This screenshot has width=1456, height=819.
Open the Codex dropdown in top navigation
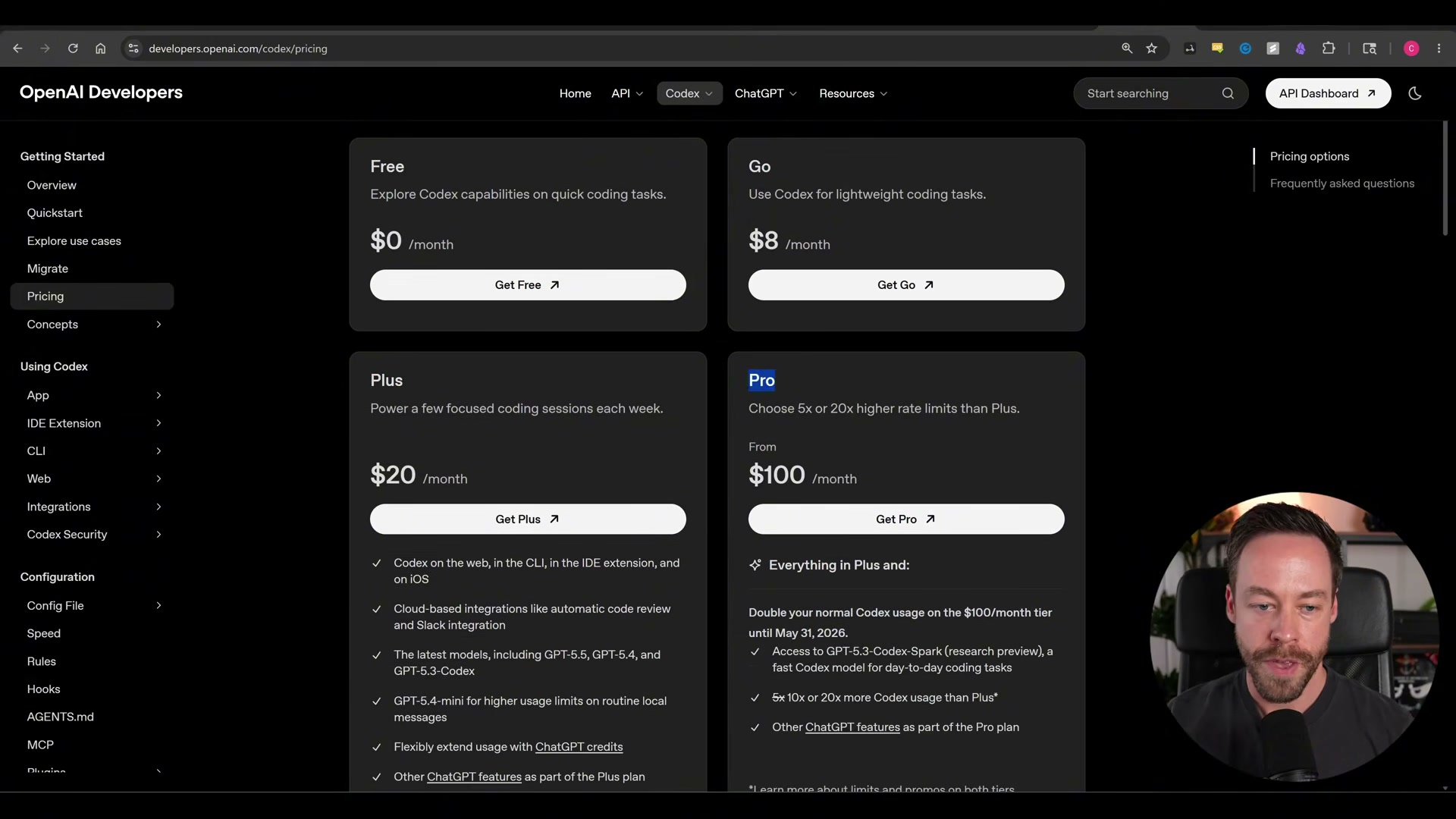689,93
